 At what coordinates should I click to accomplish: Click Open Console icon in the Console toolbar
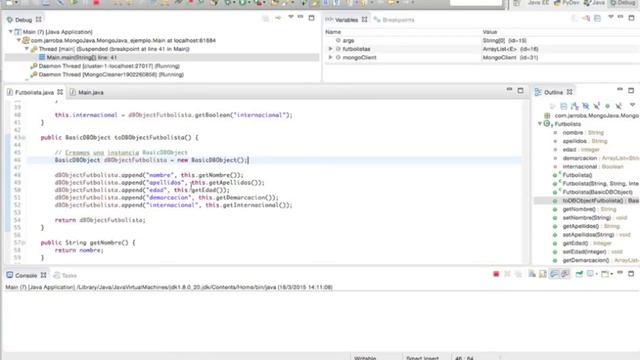click(605, 274)
